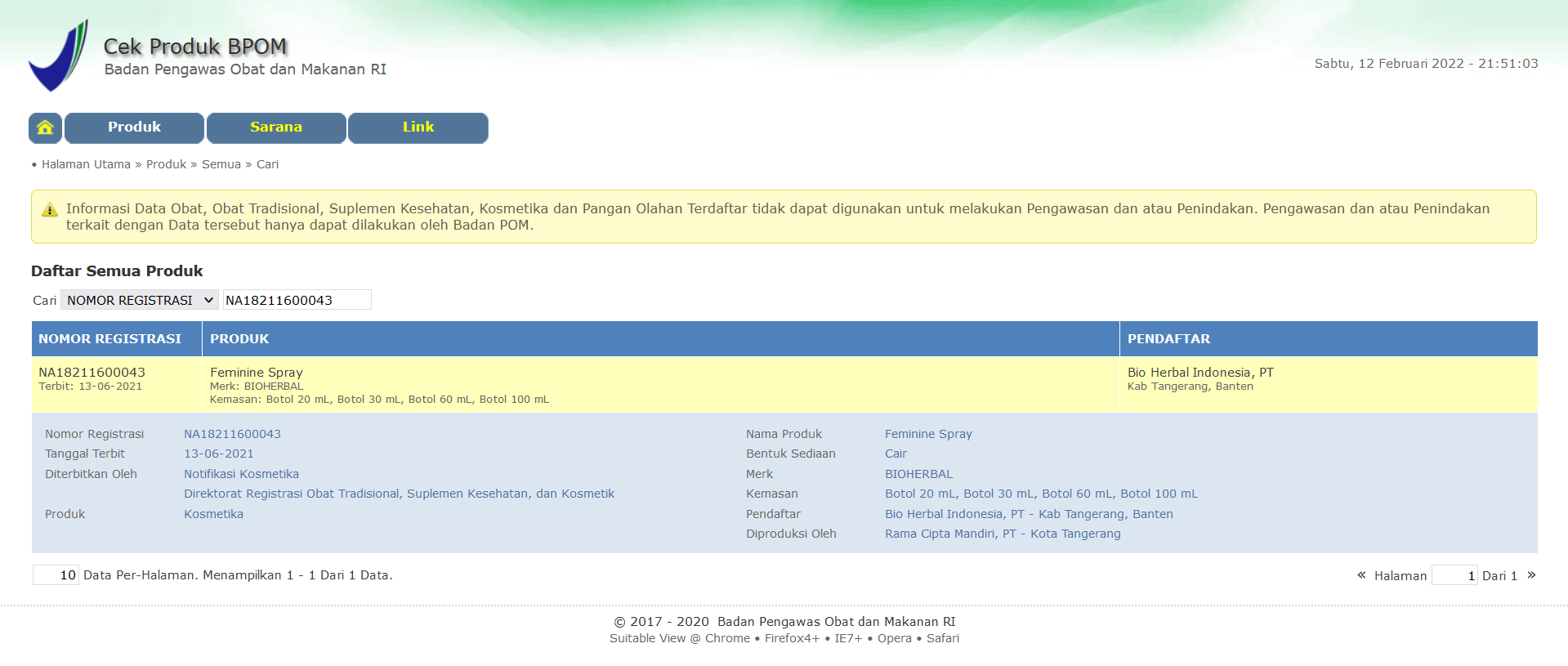Open the Sarana menu
1568x666 pixels.
coord(276,127)
